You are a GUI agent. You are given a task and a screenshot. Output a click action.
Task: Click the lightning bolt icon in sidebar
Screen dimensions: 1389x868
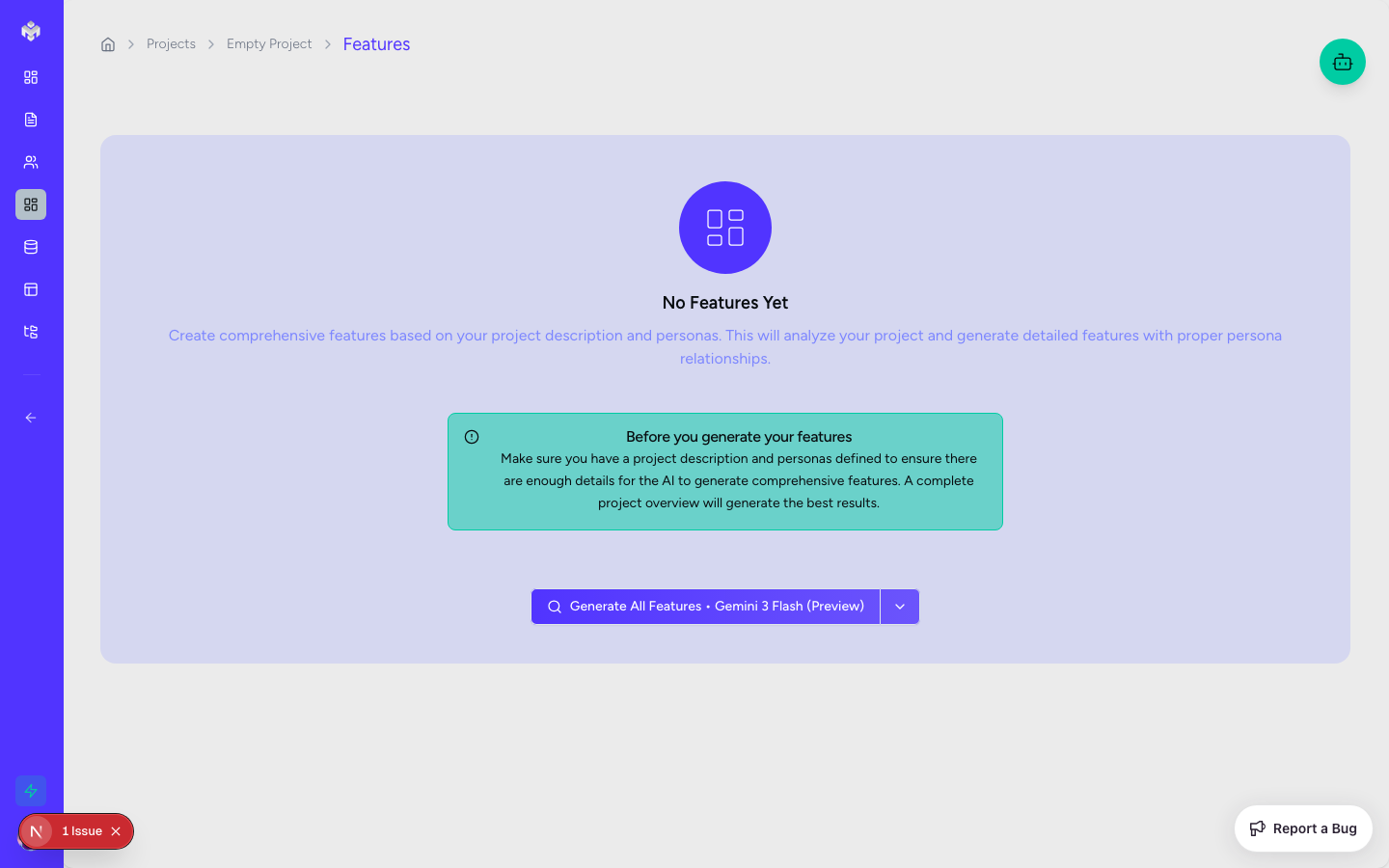(31, 791)
